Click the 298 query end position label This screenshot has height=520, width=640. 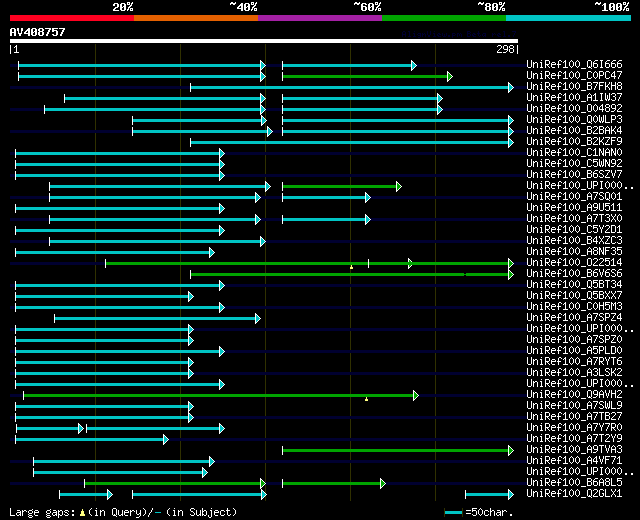pyautogui.click(x=505, y=49)
